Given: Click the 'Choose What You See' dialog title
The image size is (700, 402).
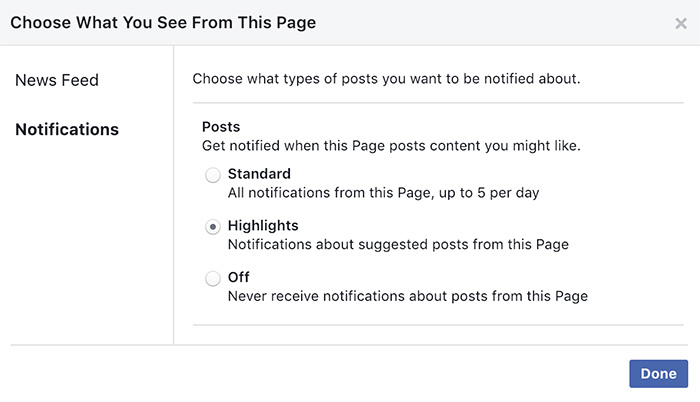Looking at the screenshot, I should [163, 22].
